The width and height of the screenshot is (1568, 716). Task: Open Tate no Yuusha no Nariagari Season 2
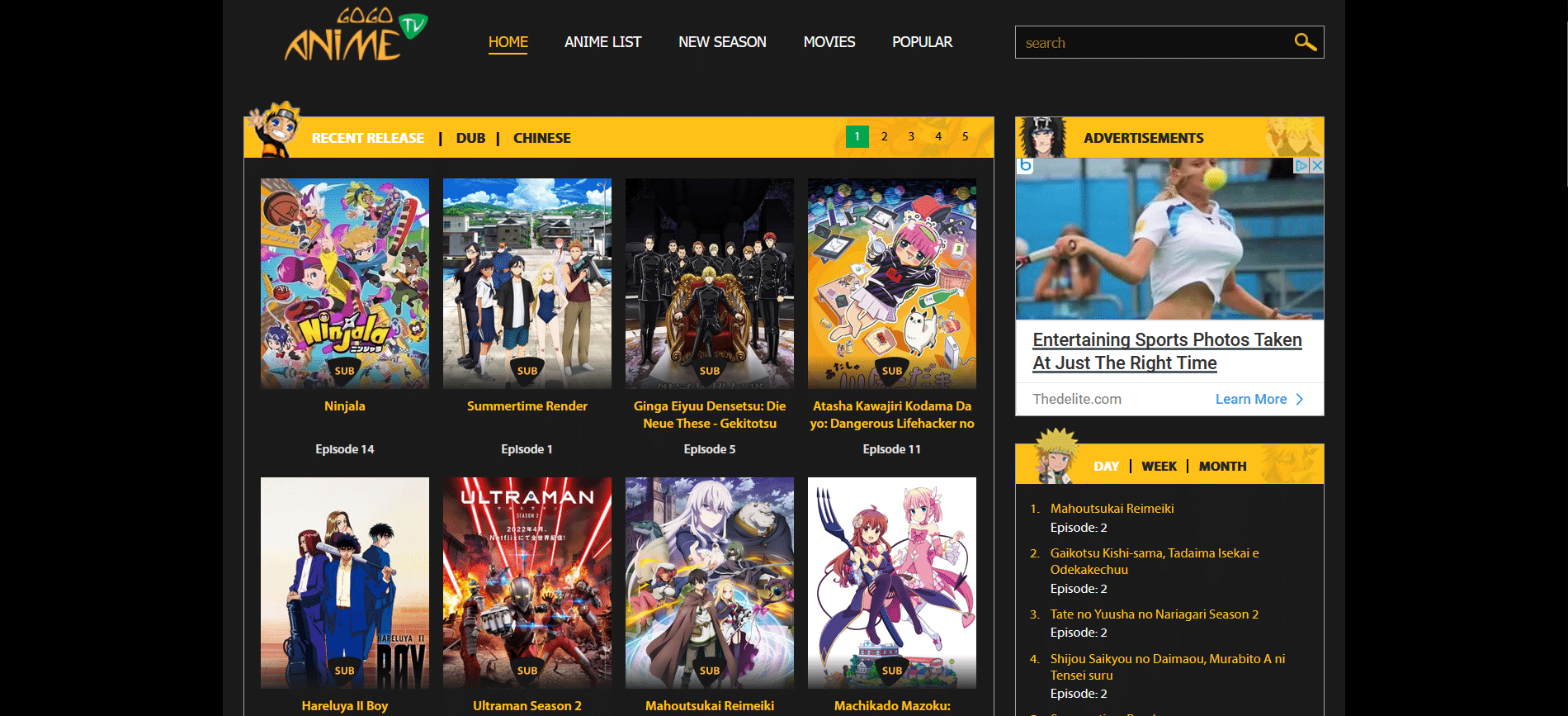[x=1155, y=614]
